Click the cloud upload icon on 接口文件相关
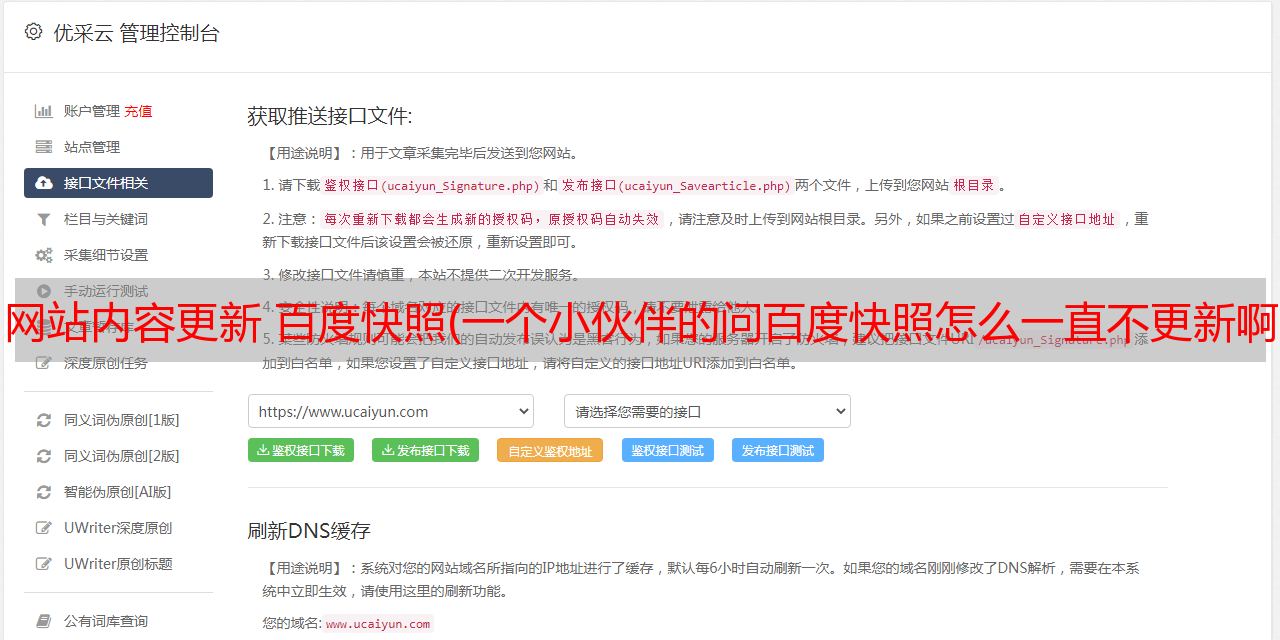Image resolution: width=1280 pixels, height=640 pixels. tap(44, 183)
